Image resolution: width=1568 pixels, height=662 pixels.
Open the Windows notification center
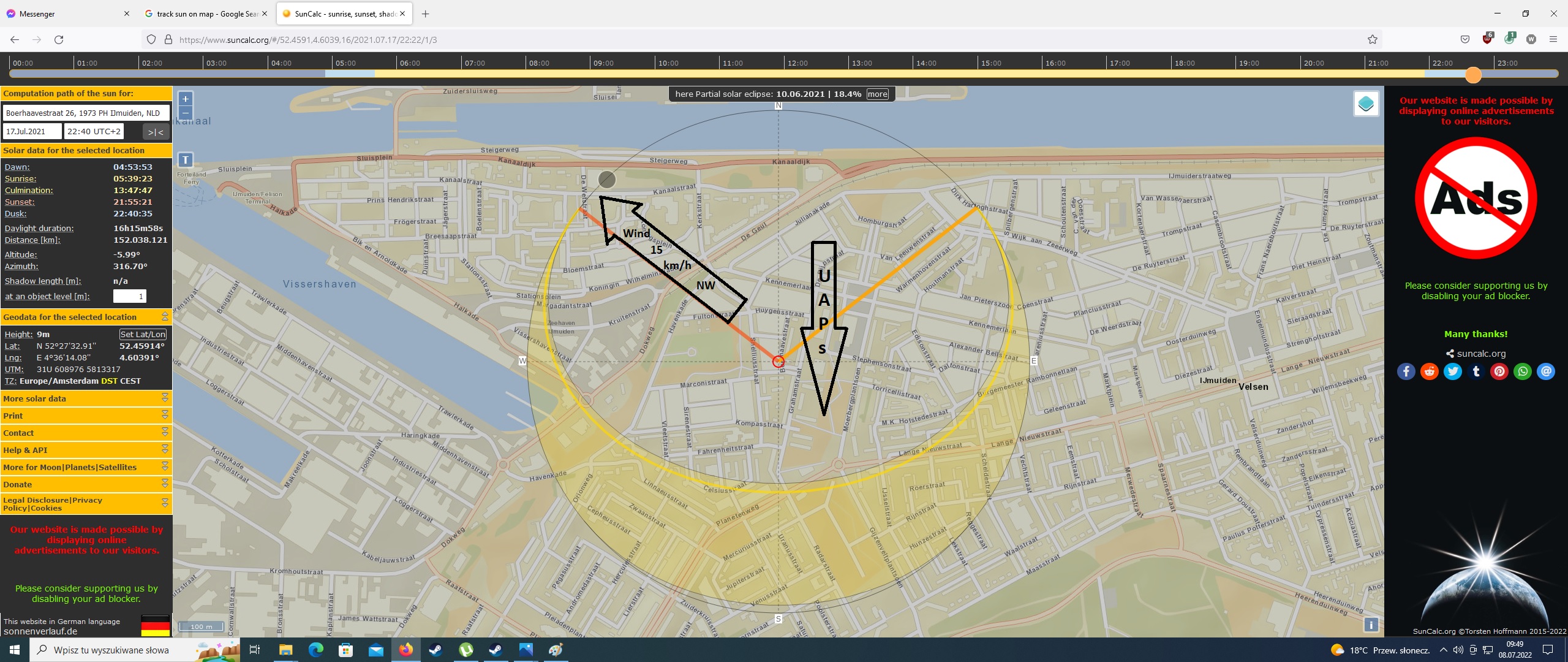point(1548,650)
